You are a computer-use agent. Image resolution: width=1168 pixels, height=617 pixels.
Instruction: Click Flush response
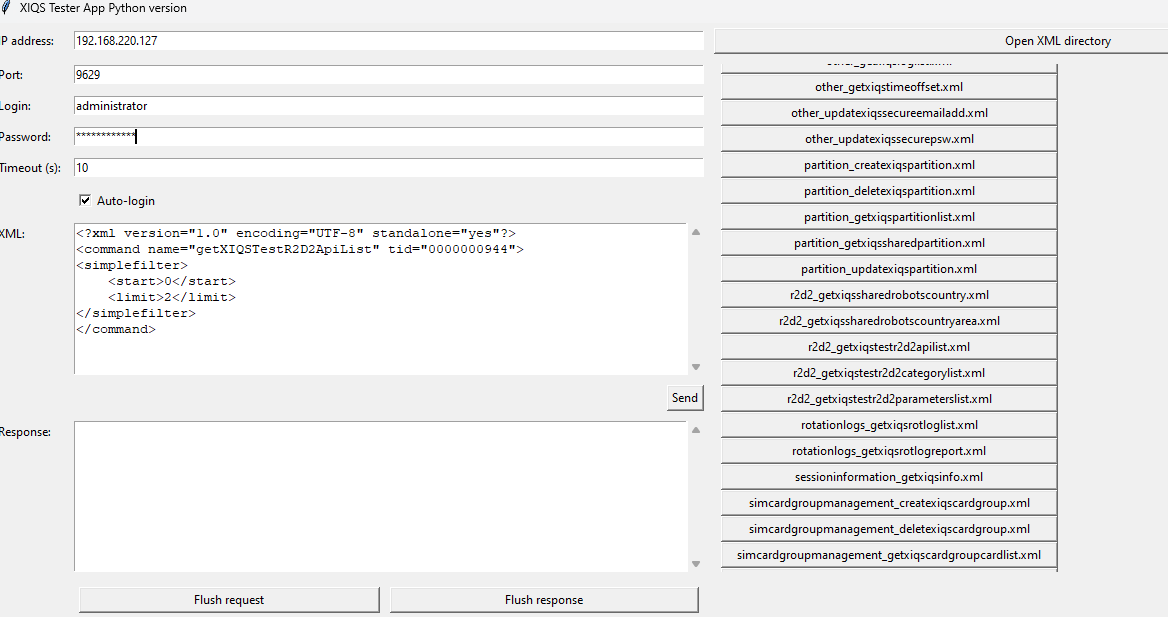544,599
